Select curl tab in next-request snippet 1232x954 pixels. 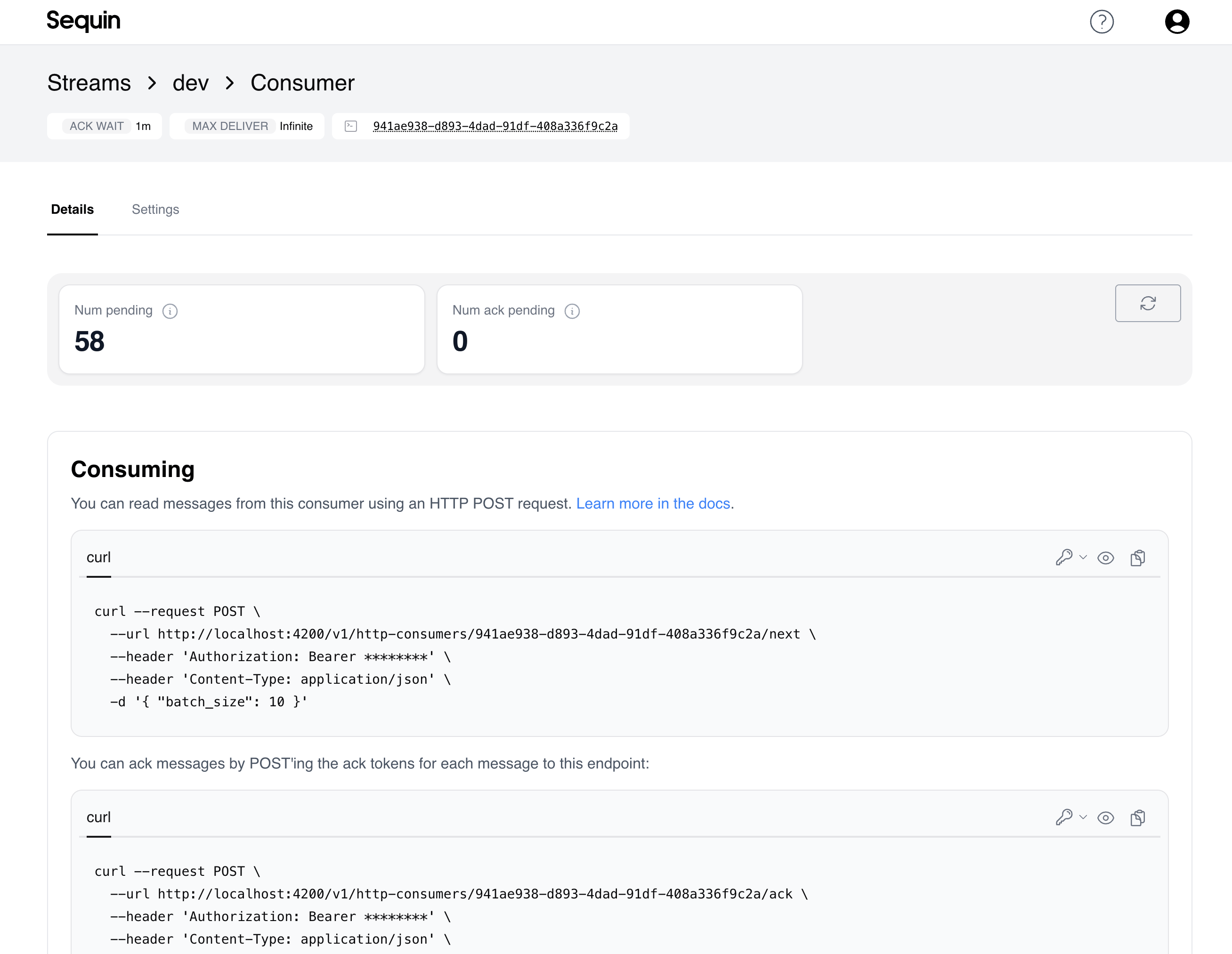tap(98, 558)
